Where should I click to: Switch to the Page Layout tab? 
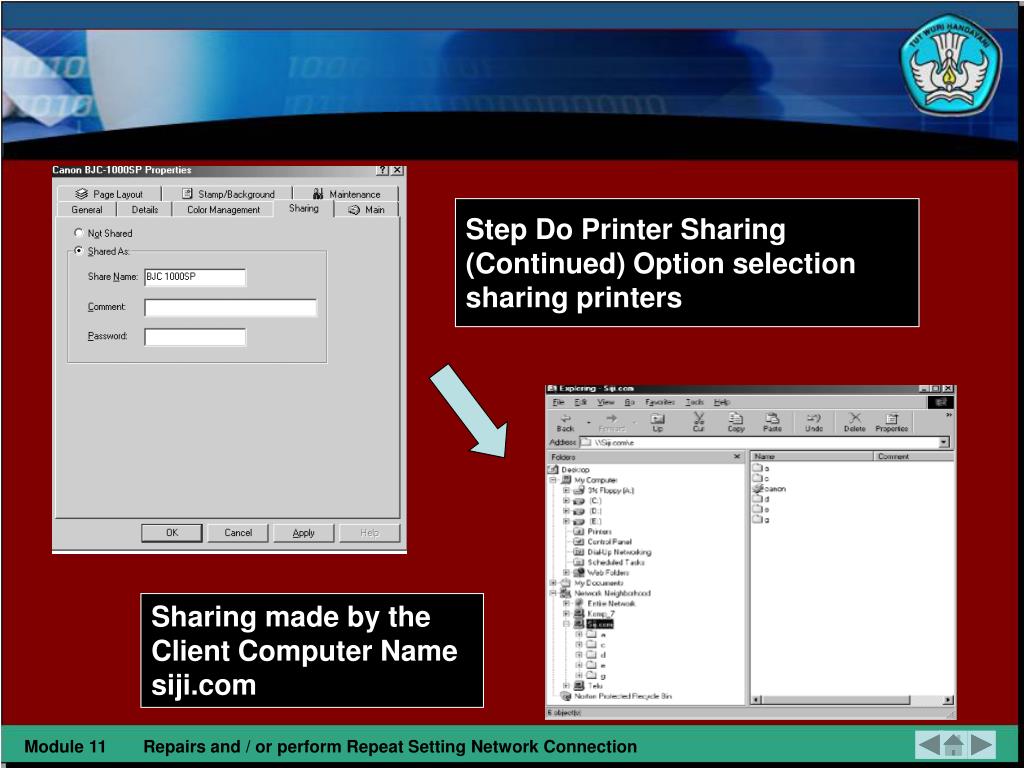[x=109, y=194]
